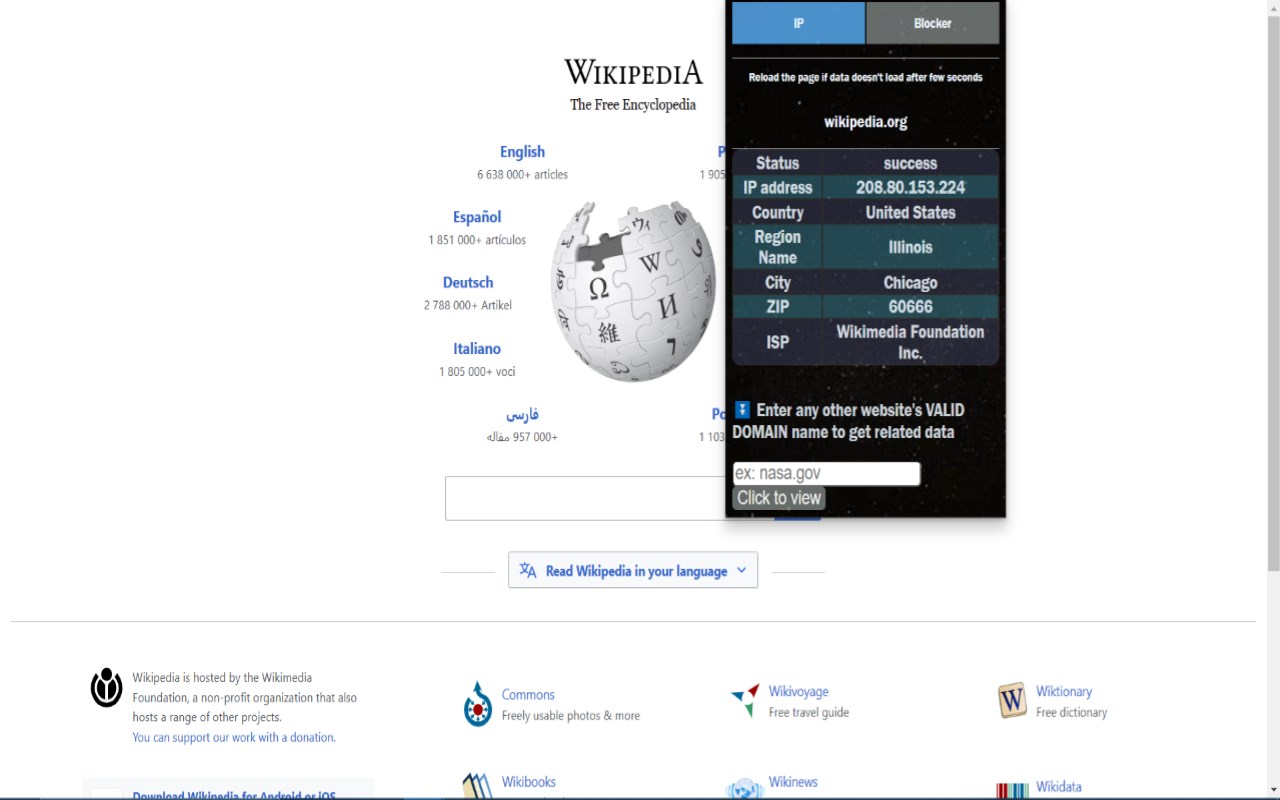Click the domain name input field

coord(826,474)
